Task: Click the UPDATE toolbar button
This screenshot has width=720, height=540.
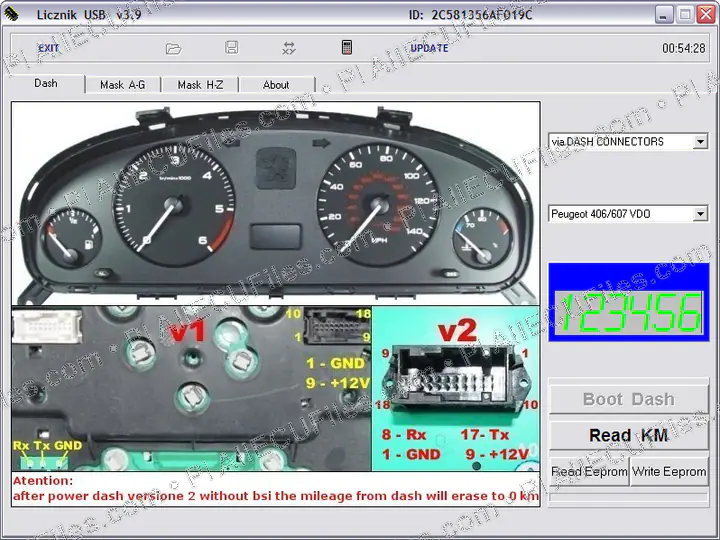Action: (x=429, y=48)
